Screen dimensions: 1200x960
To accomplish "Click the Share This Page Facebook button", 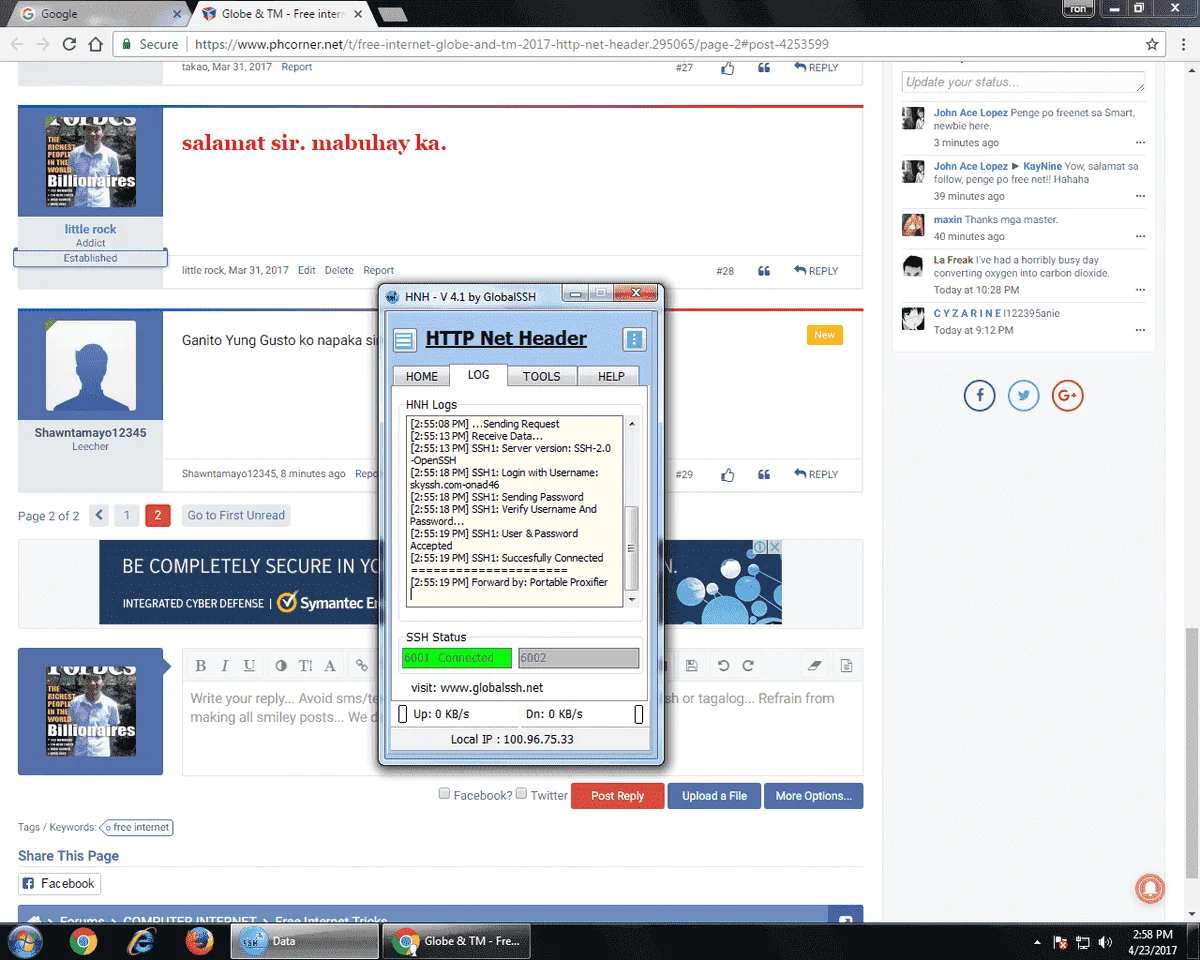I will pos(59,884).
